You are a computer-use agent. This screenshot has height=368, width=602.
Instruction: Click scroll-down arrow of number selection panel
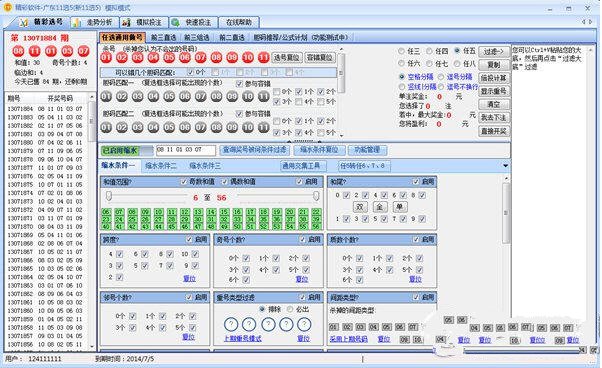pyautogui.click(x=341, y=135)
